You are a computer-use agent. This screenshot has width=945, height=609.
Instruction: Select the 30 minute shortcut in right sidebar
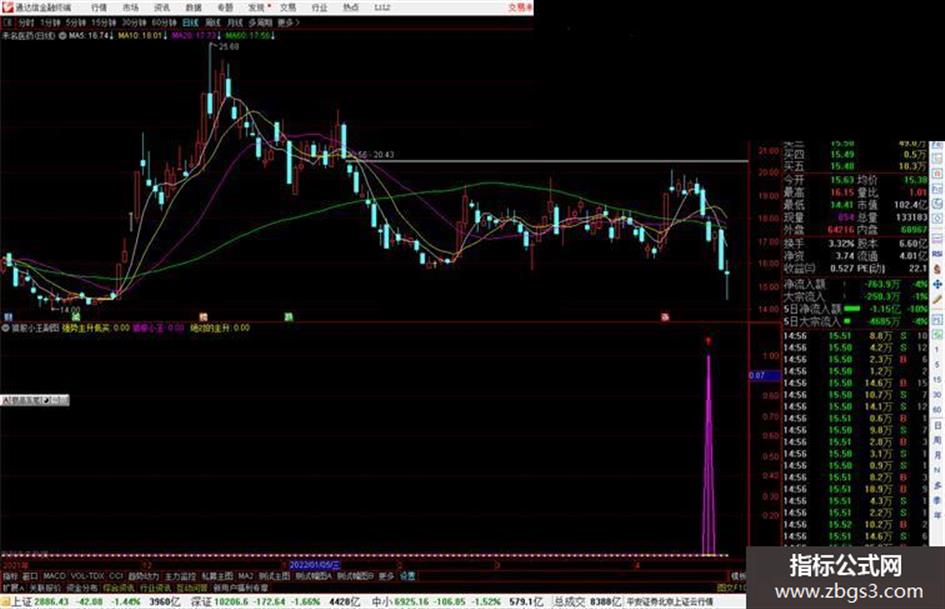pyautogui.click(x=937, y=394)
